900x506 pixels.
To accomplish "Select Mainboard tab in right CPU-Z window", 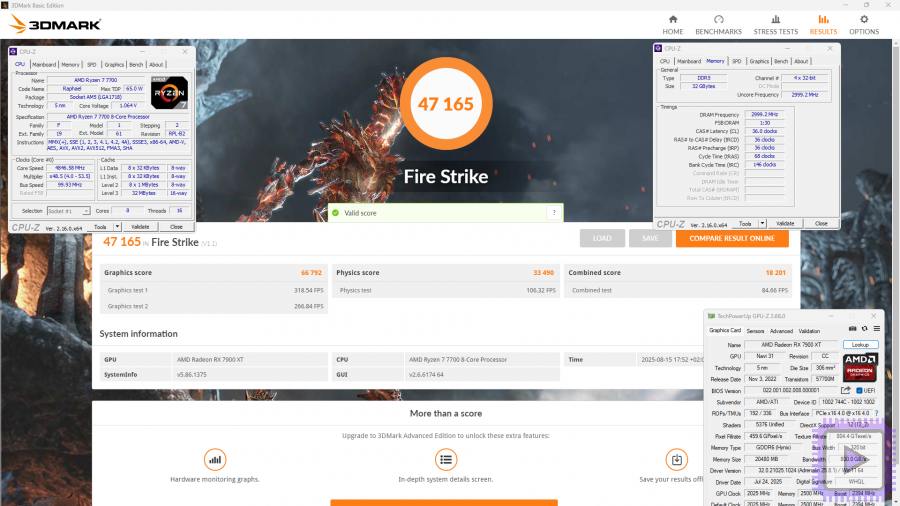I will pyautogui.click(x=689, y=61).
